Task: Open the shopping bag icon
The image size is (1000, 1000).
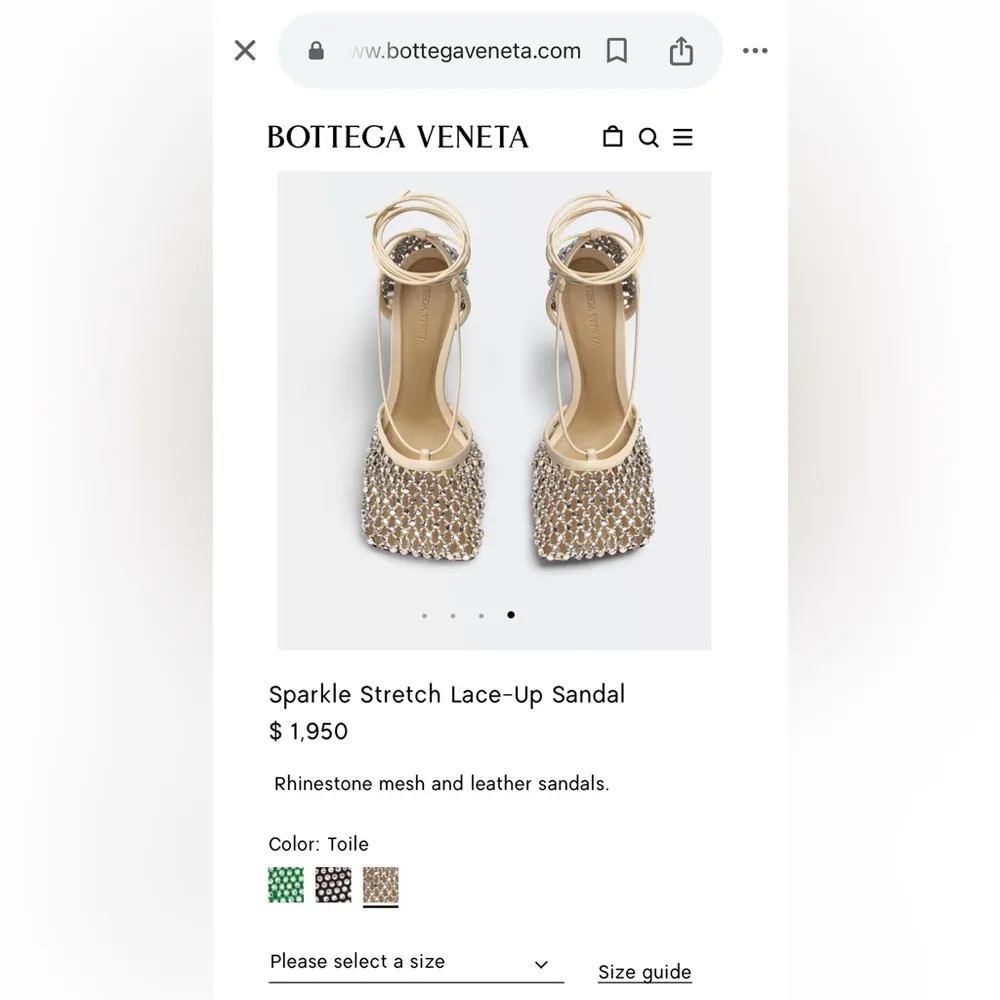Action: click(612, 136)
